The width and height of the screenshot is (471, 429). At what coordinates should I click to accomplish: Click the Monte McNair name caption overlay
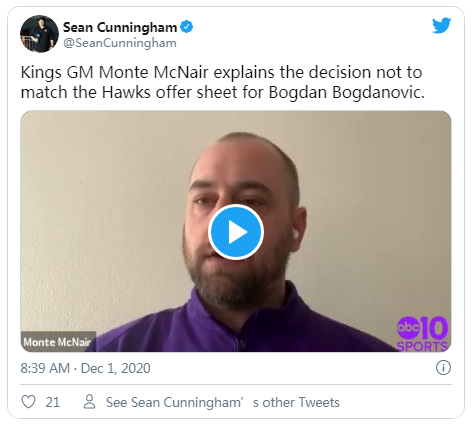(58, 342)
